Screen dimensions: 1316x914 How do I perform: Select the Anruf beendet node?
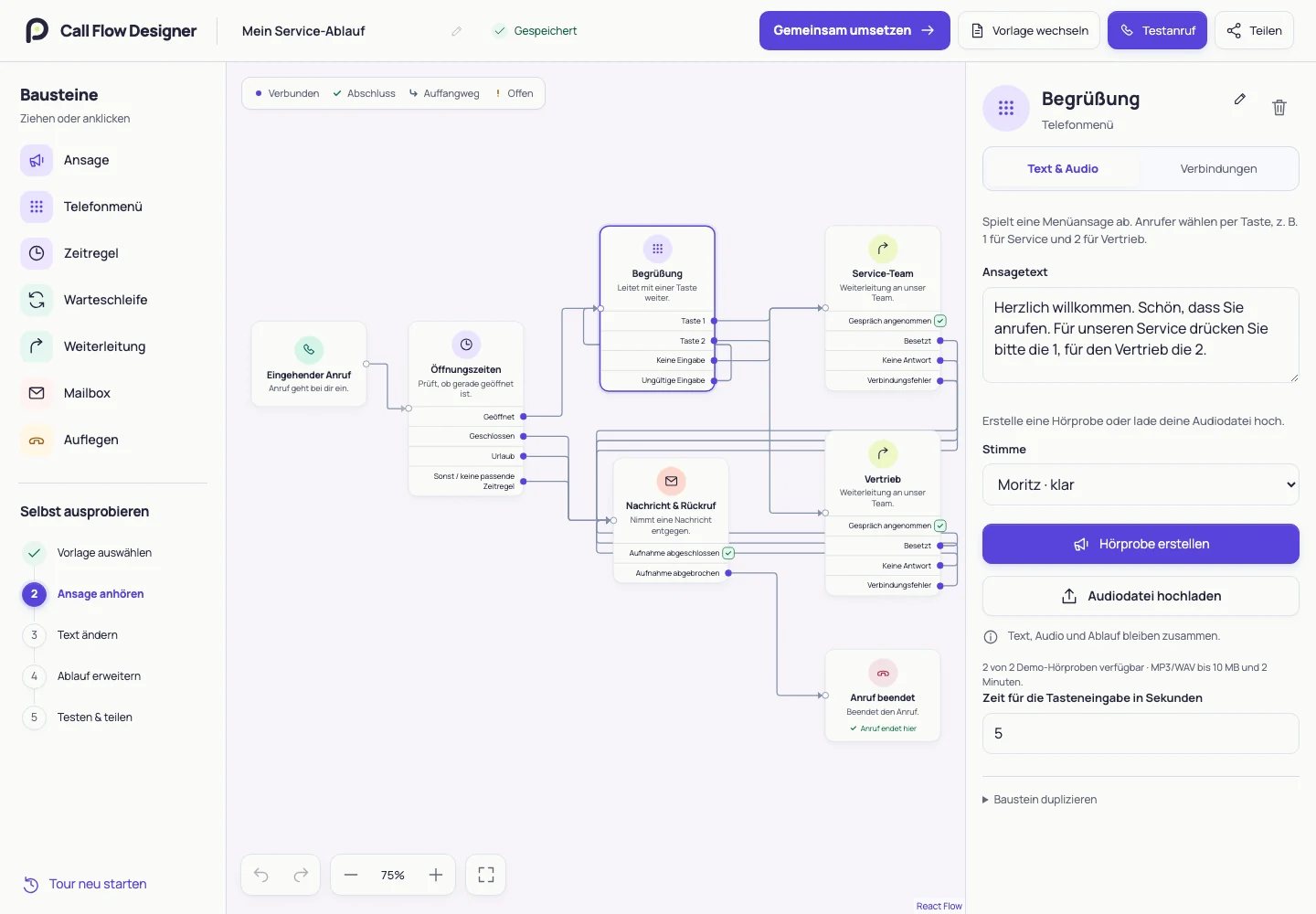pos(883,695)
